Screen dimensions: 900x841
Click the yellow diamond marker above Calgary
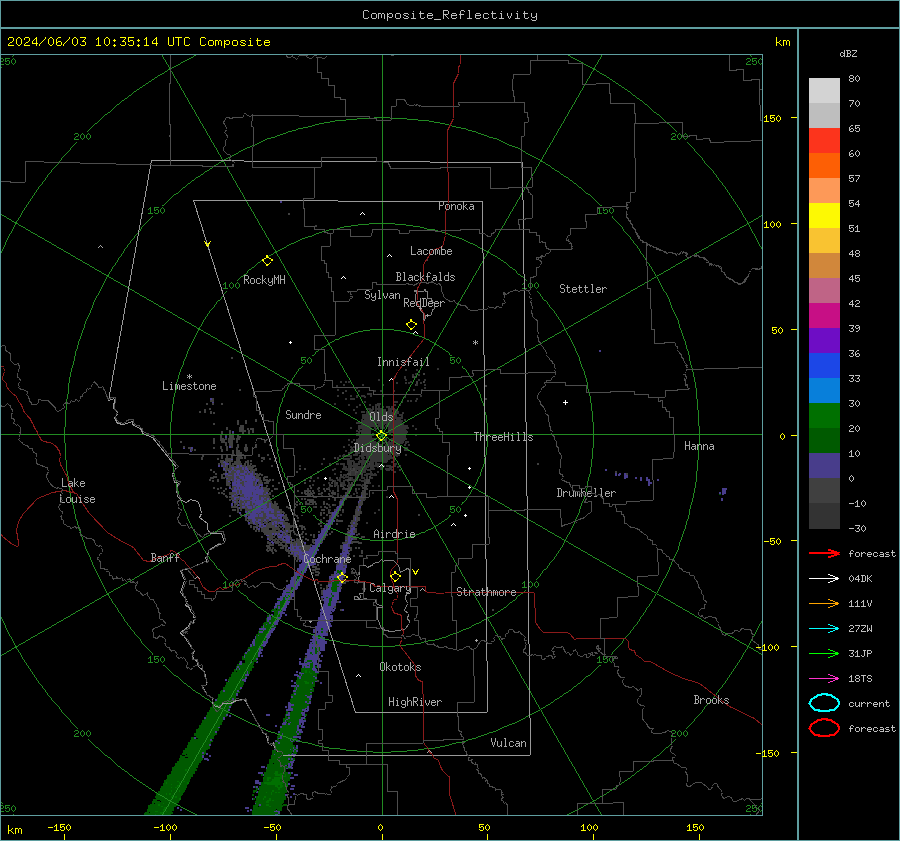coord(395,576)
